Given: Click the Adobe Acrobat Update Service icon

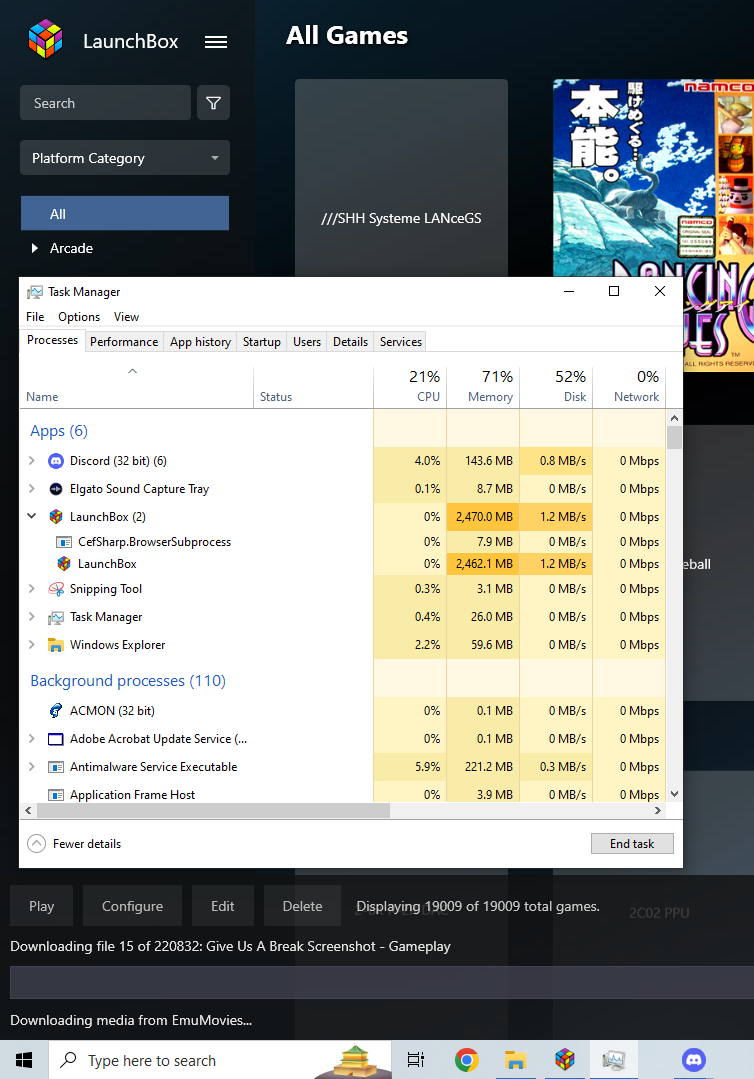Looking at the screenshot, I should click(56, 739).
